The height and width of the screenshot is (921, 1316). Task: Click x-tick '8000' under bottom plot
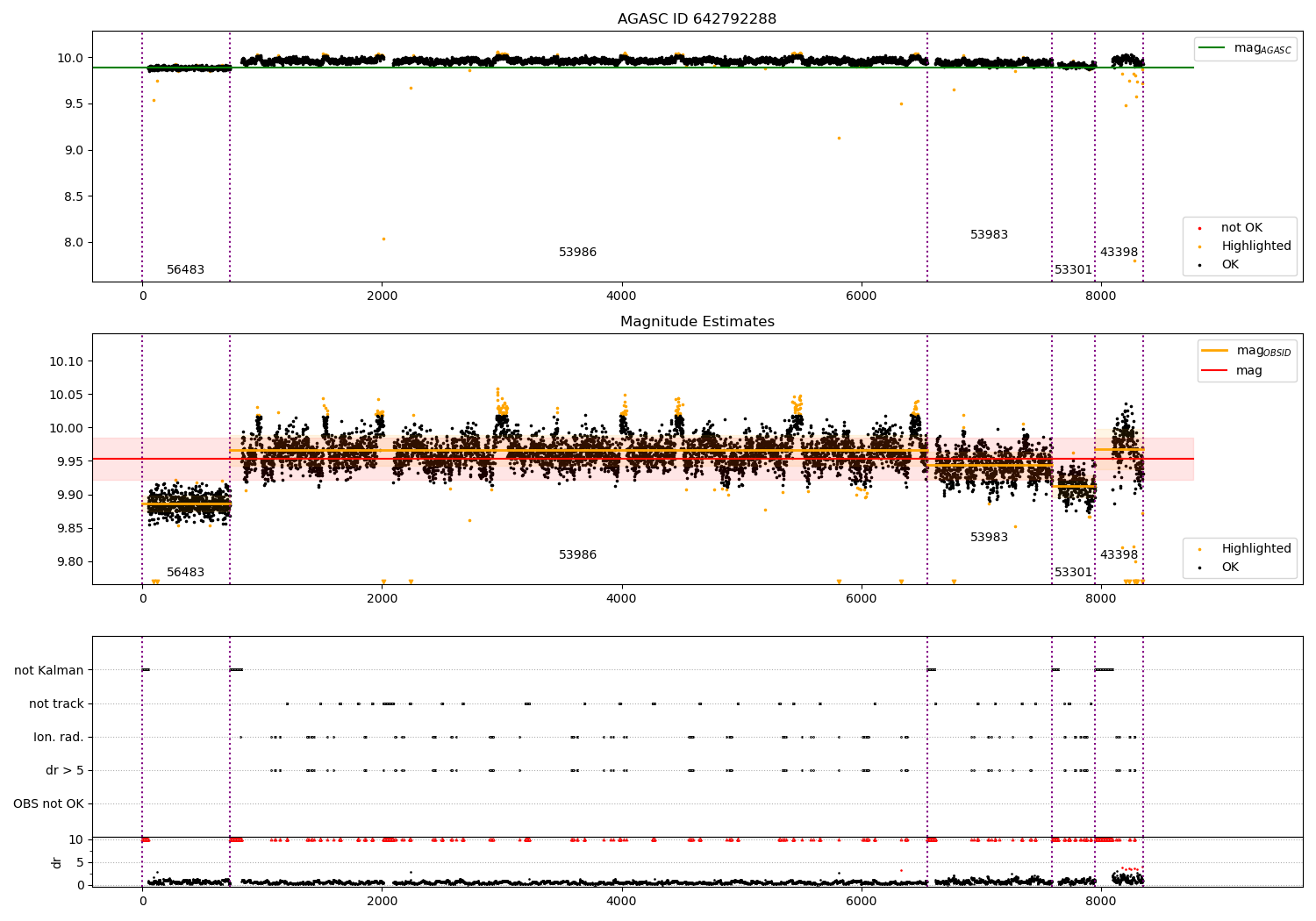pyautogui.click(x=1101, y=901)
